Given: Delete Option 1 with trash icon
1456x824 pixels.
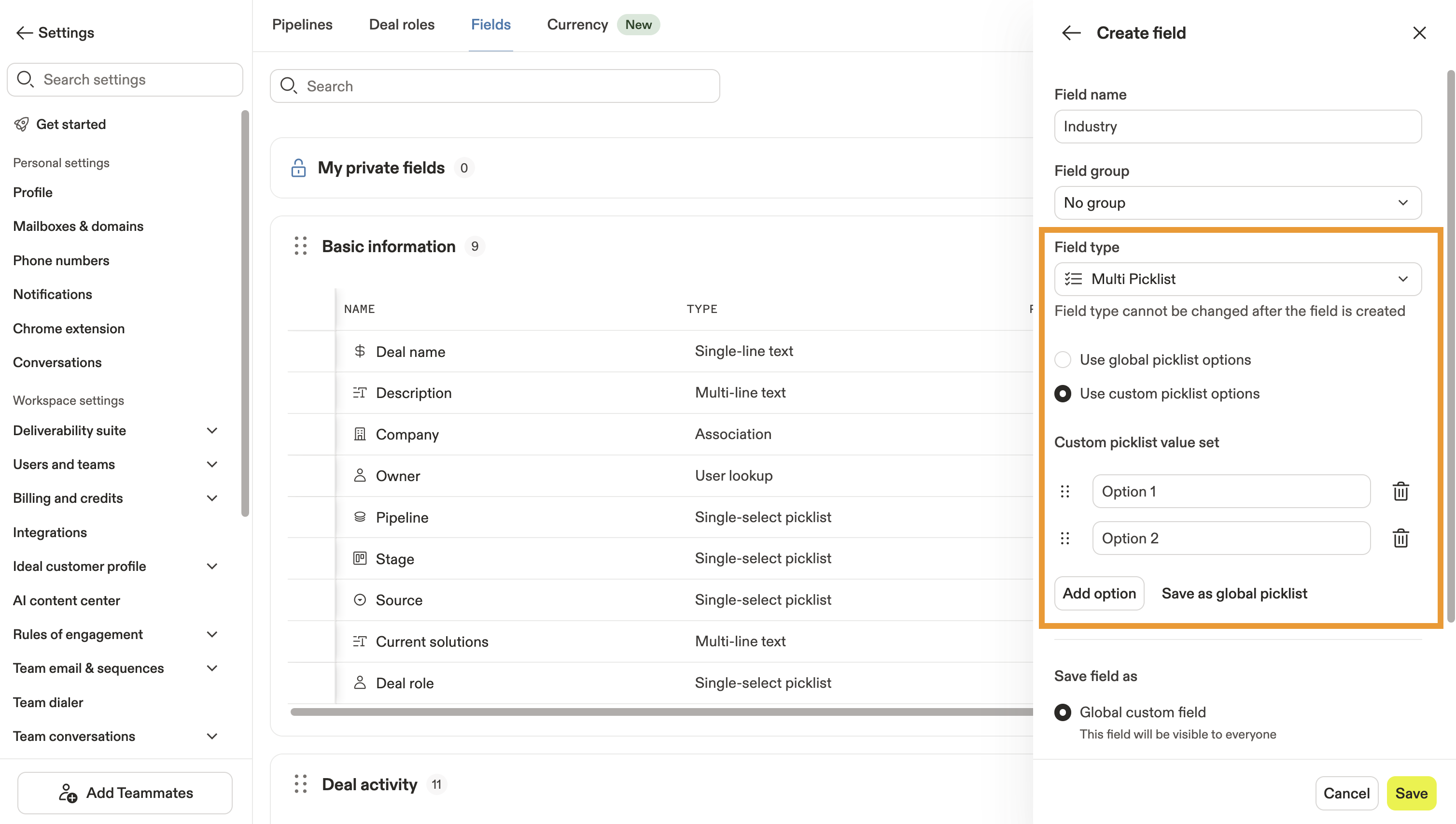Looking at the screenshot, I should pos(1400,491).
